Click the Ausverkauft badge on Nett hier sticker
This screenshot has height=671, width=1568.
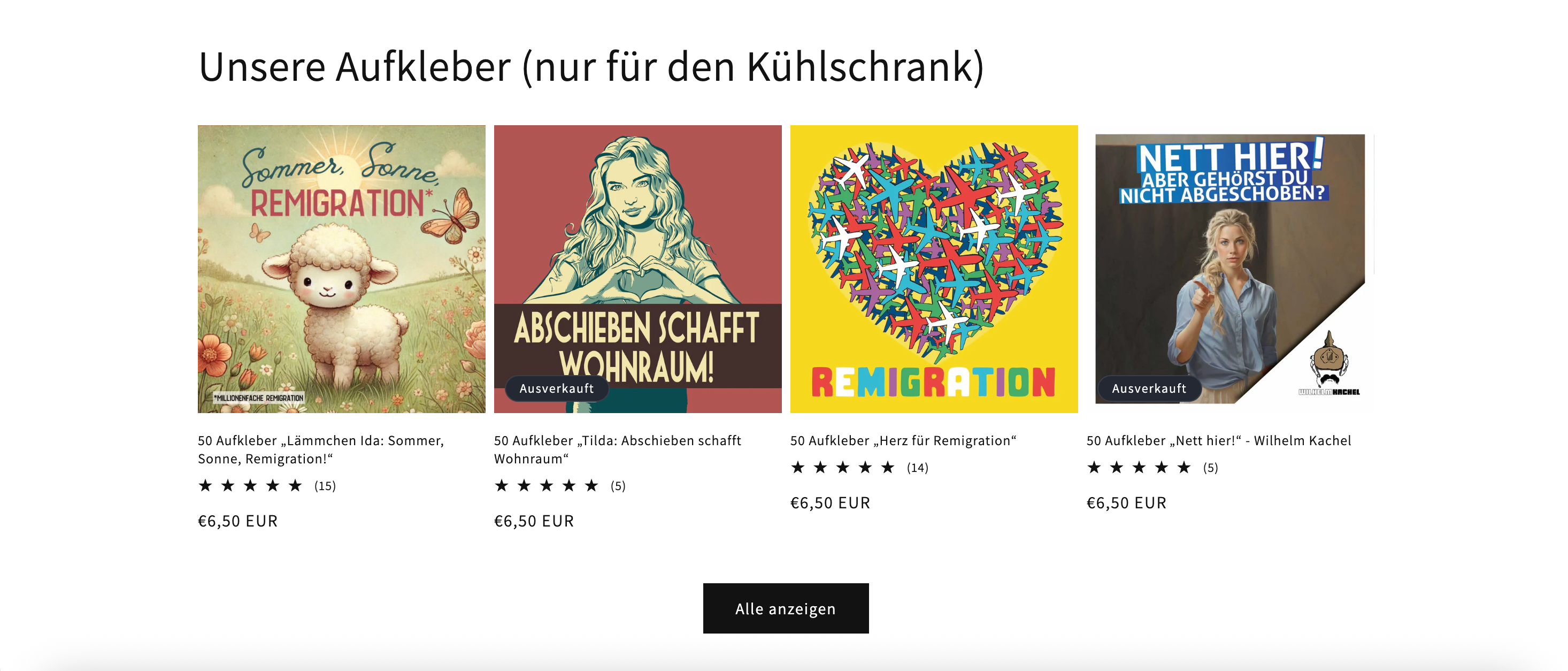[1149, 388]
